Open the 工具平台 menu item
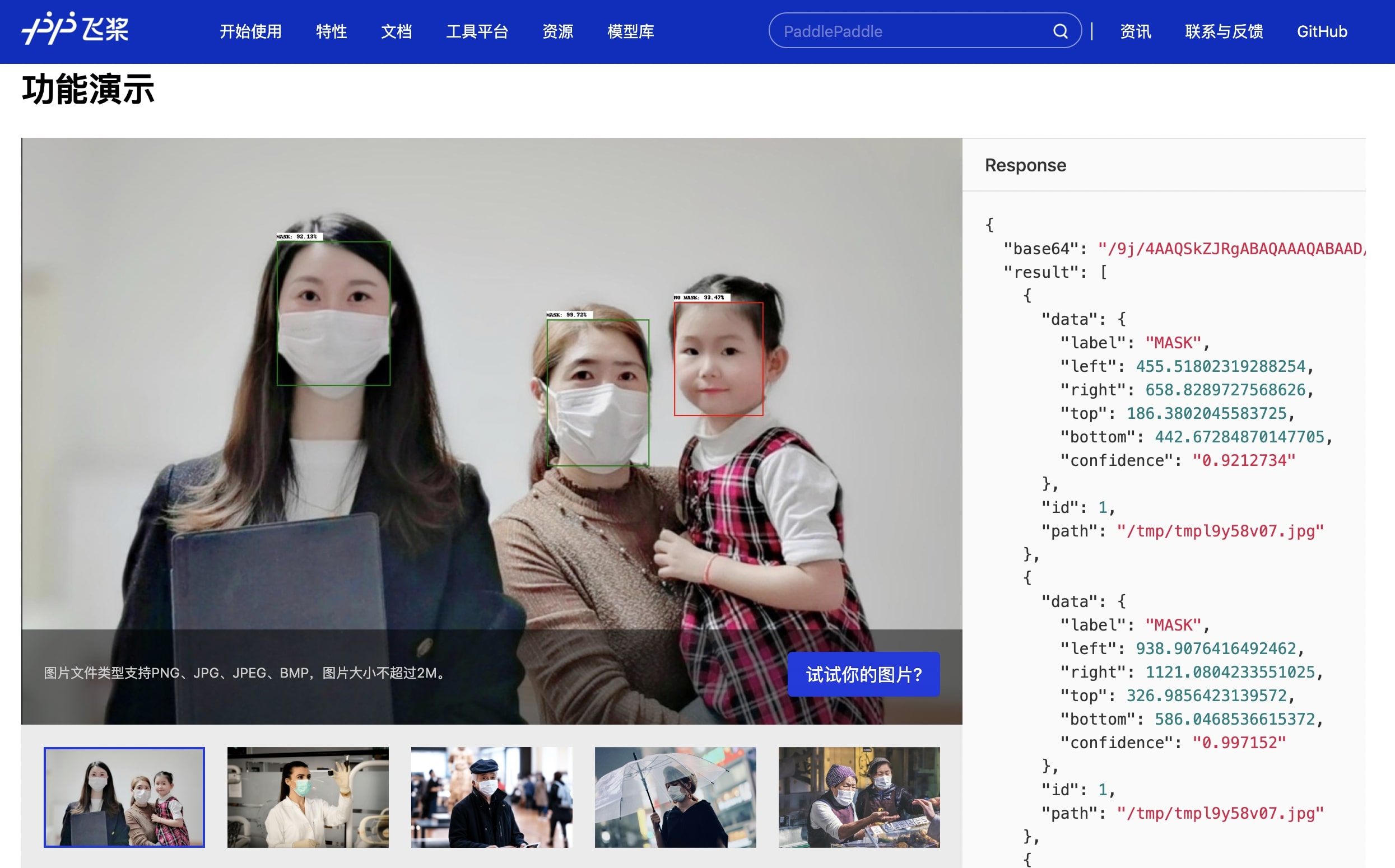The image size is (1395, 868). (477, 31)
